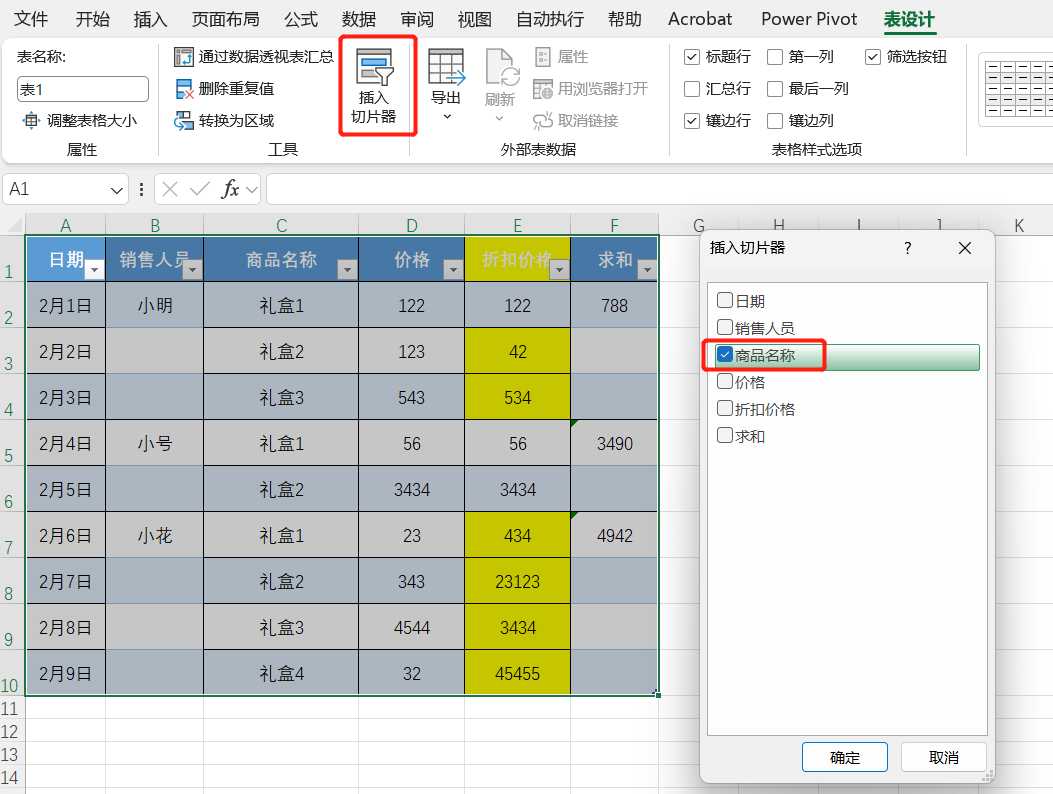The height and width of the screenshot is (794, 1053).
Task: Click the Convert to Range icon
Action: pos(184,121)
